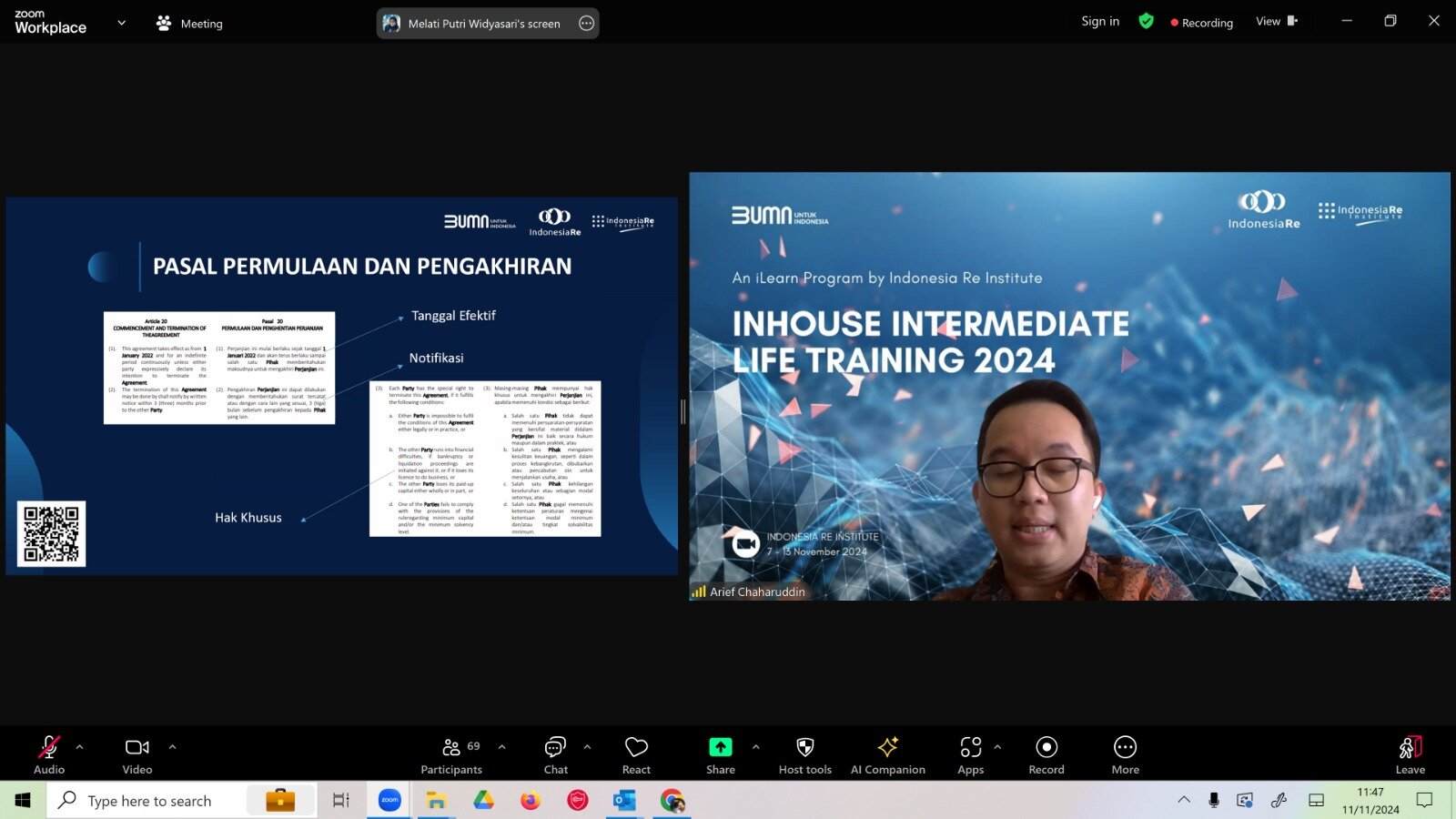The height and width of the screenshot is (819, 1456).
Task: Open Windows Start menu
Action: pos(23,800)
